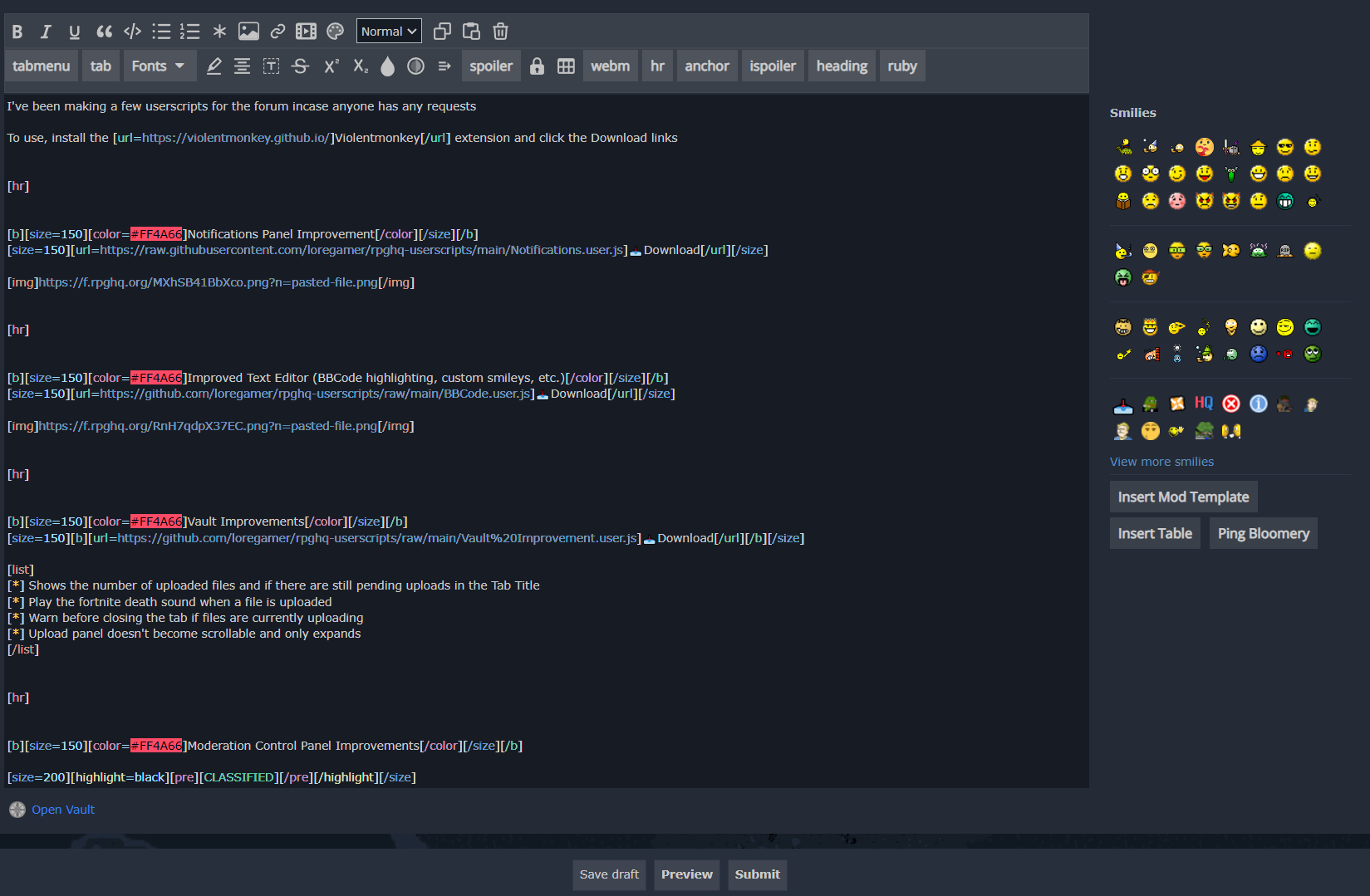Screen dimensions: 1370x896
Task: Apply italic formatting
Action: coord(46,32)
